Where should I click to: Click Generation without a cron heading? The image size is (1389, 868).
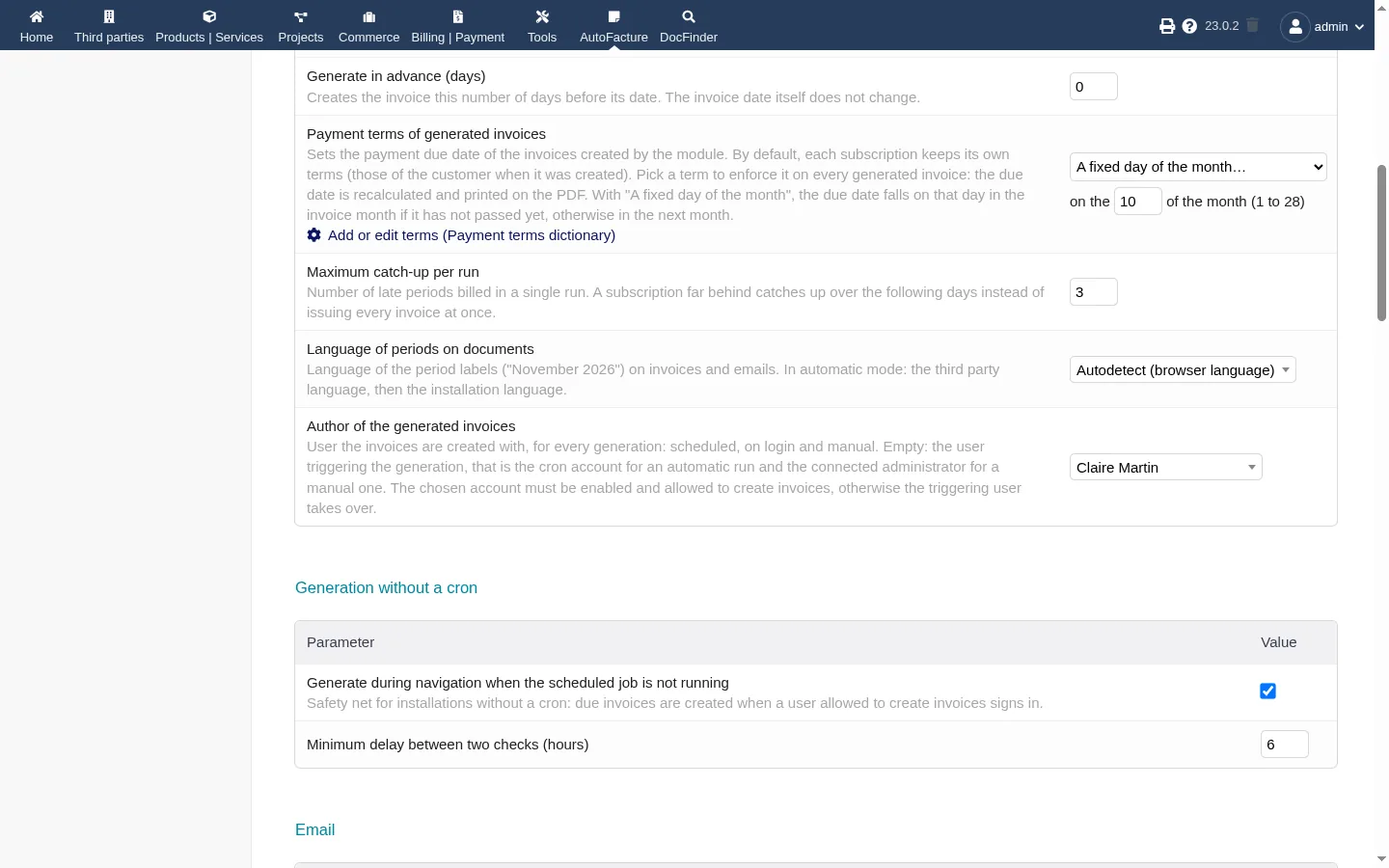386,588
